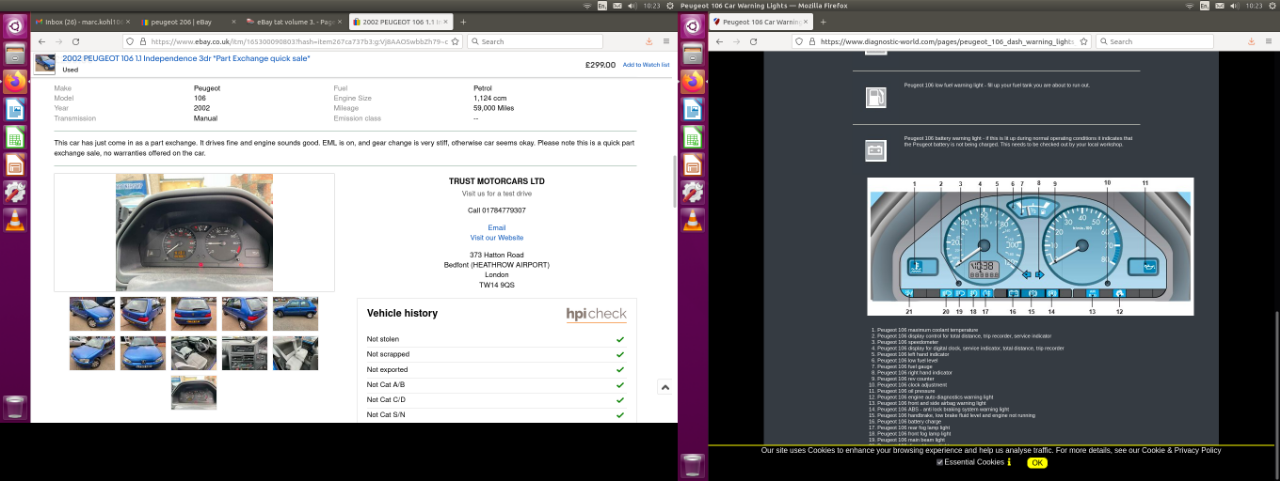This screenshot has height=481, width=1280.
Task: Close the peugeot 206 | eBay tab
Action: click(x=232, y=21)
